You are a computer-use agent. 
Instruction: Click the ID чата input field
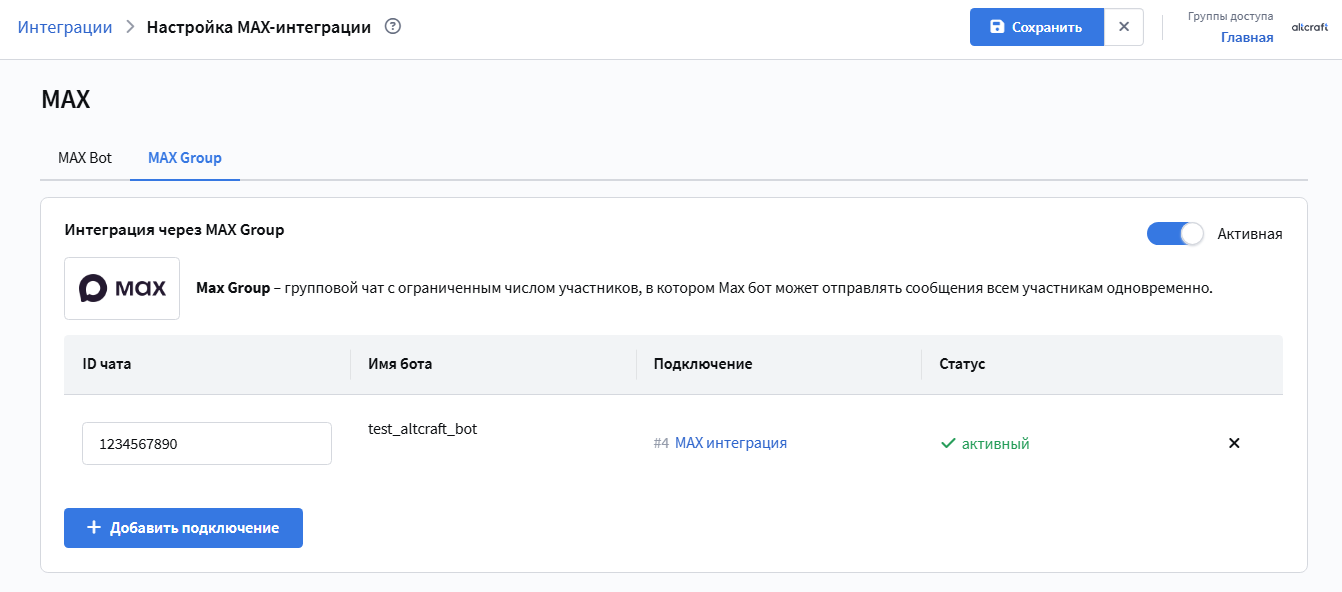click(x=207, y=443)
